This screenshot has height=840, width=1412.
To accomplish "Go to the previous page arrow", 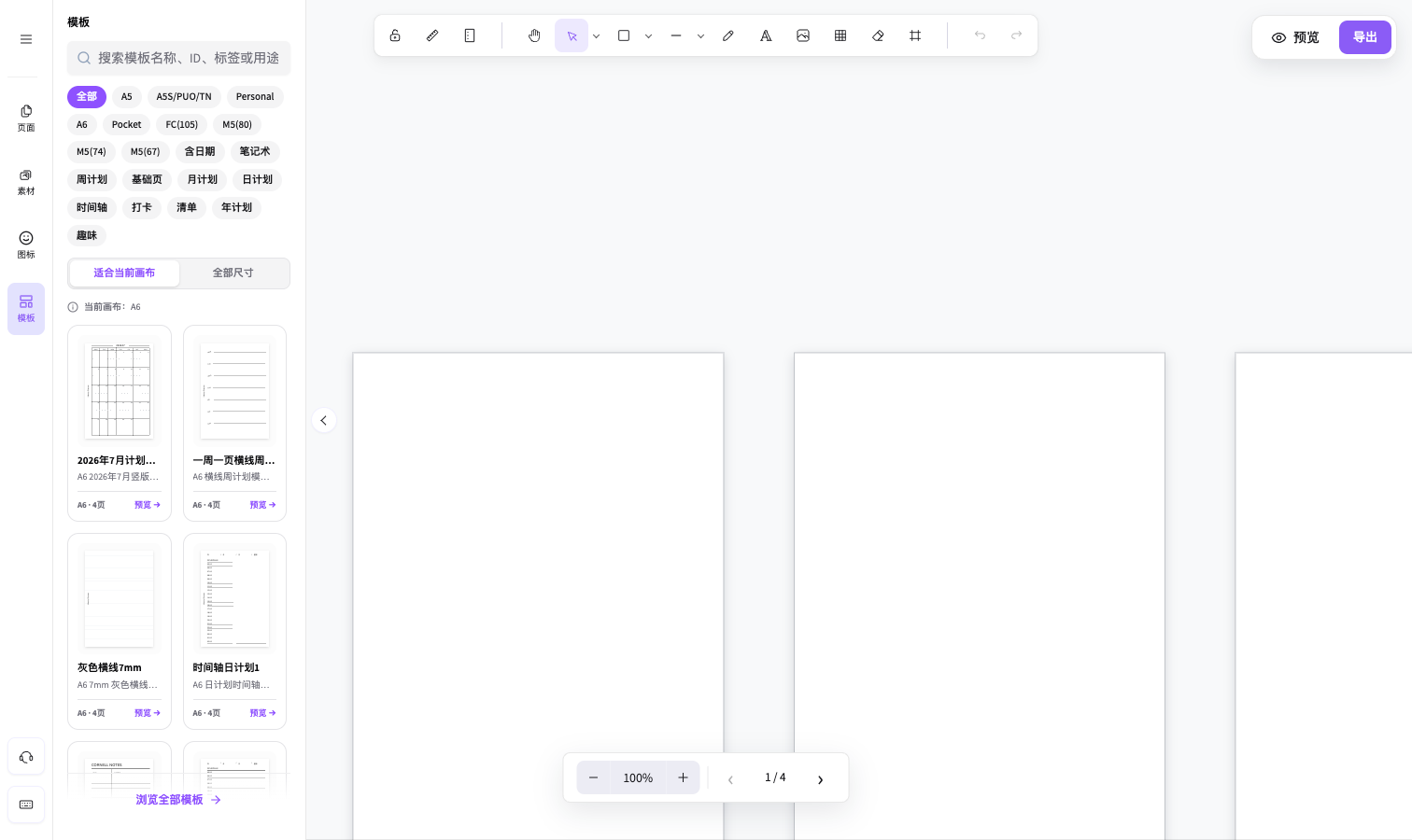I will pos(730,778).
